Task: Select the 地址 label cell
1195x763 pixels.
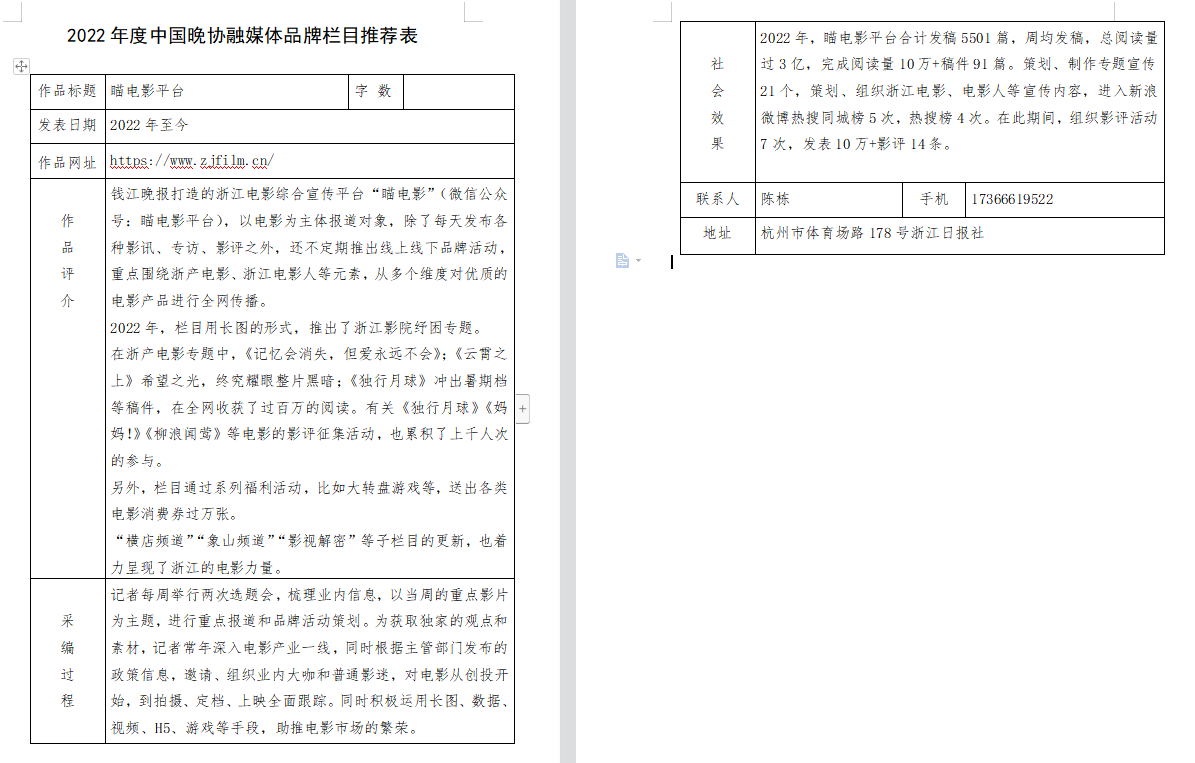Action: pos(717,236)
